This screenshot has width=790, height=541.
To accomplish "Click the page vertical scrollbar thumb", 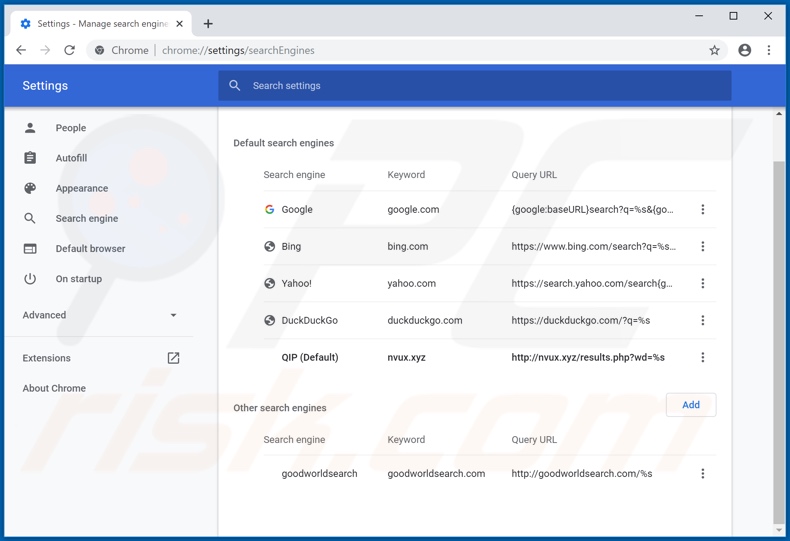I will coord(778,343).
